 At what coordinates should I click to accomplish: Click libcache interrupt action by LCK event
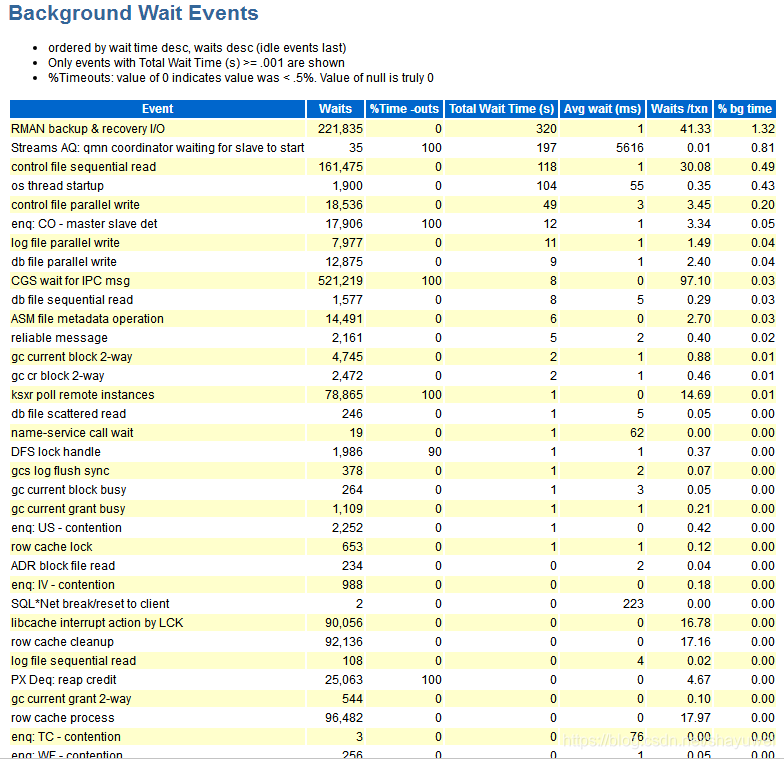(x=97, y=622)
